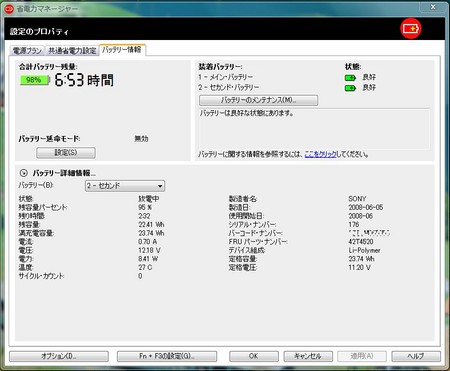Click the サイクル・カウント label
Image resolution: width=450 pixels, height=371 pixels.
point(41,276)
